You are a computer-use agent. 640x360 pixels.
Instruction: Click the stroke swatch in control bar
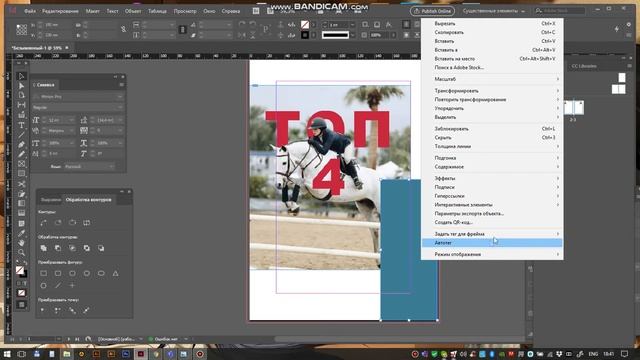point(305,36)
